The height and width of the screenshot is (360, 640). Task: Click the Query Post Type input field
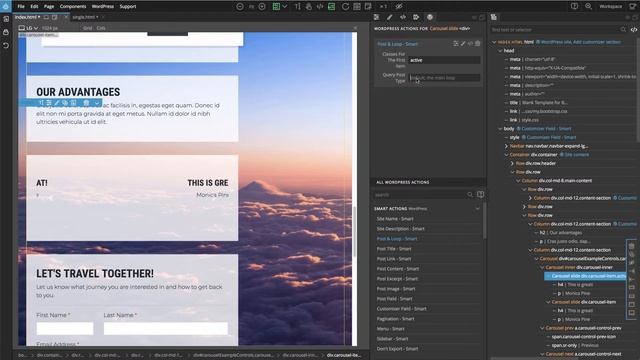[444, 78]
